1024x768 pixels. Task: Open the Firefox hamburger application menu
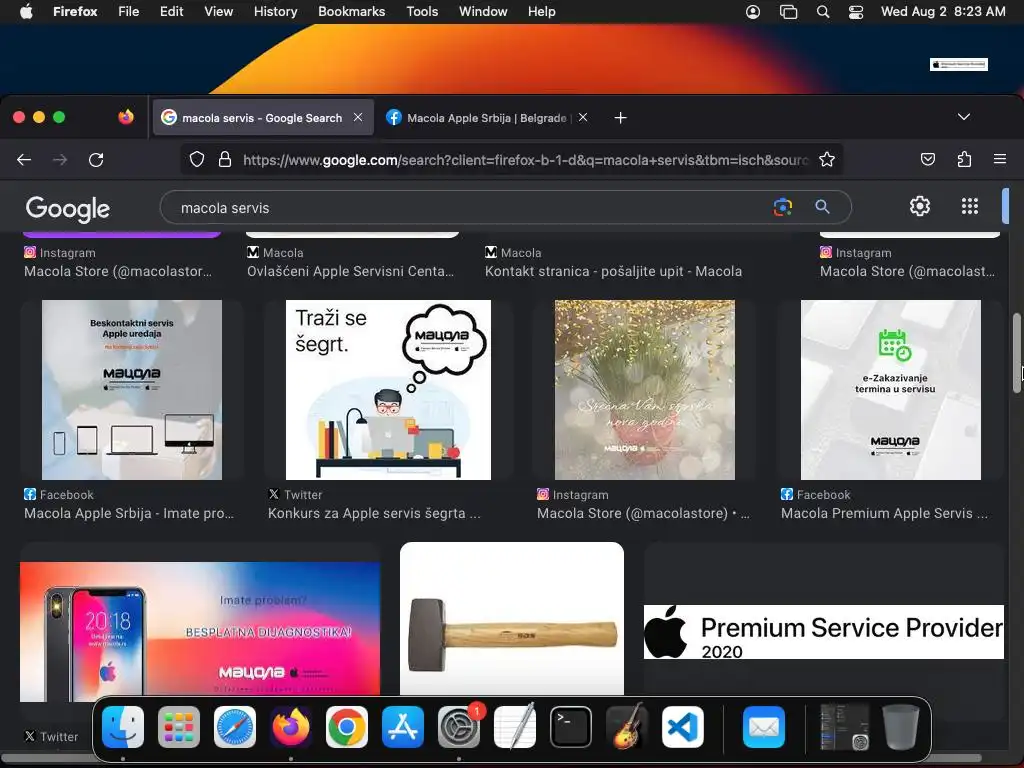click(x=1000, y=159)
